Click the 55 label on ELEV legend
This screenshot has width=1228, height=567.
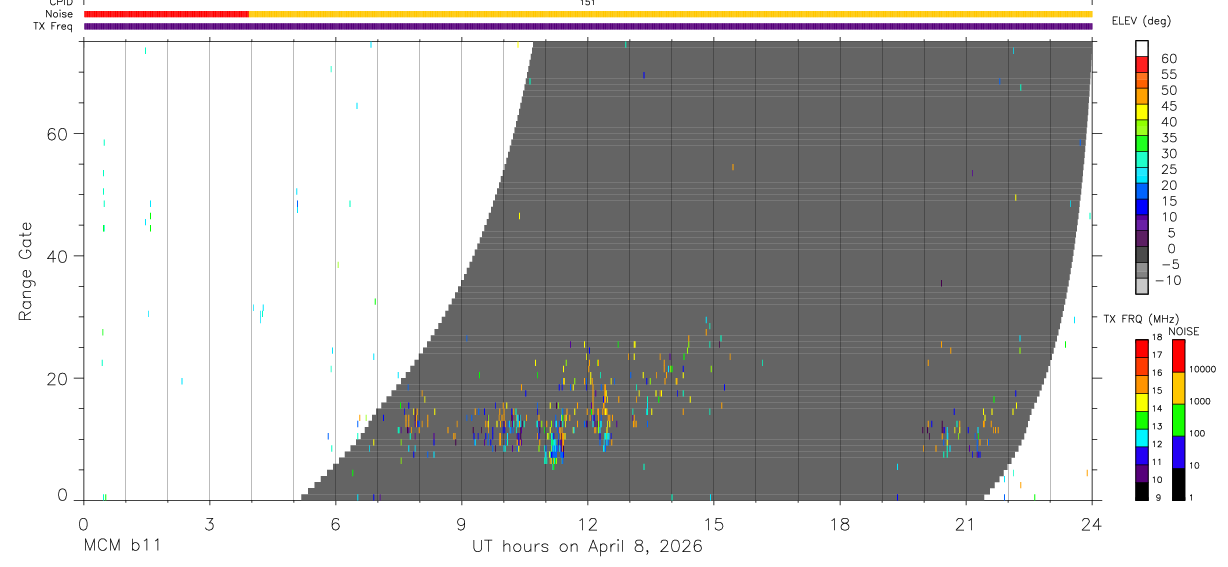[1167, 75]
